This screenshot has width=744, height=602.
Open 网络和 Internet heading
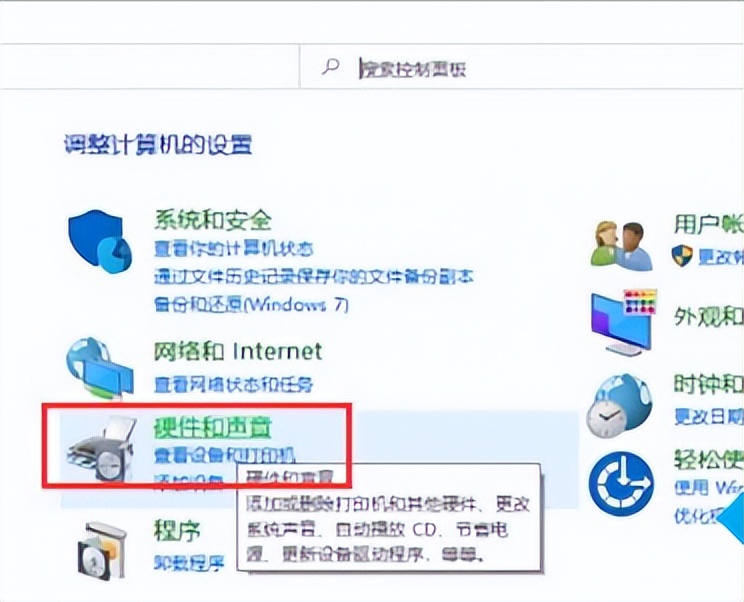[238, 351]
